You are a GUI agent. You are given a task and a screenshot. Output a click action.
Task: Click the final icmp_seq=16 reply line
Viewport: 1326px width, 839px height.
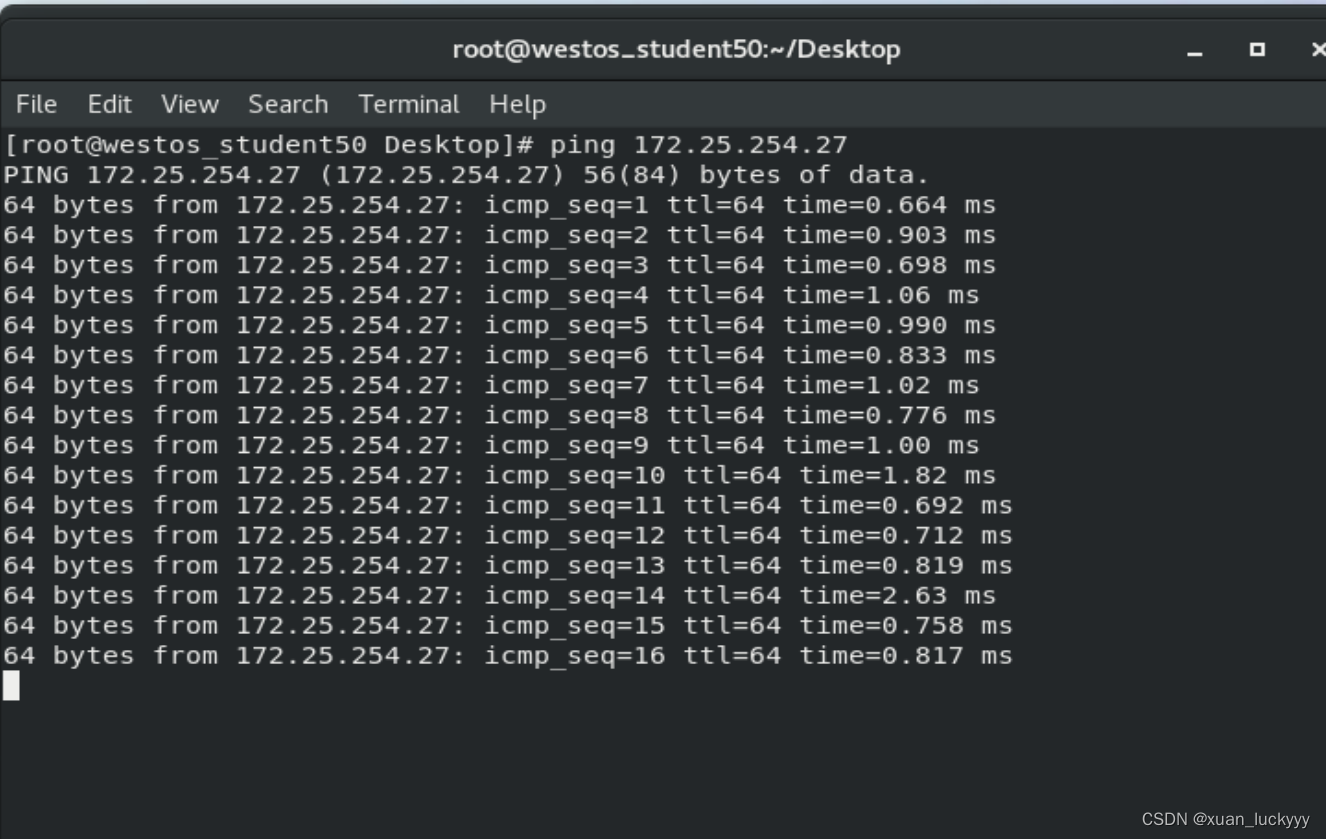pos(507,655)
